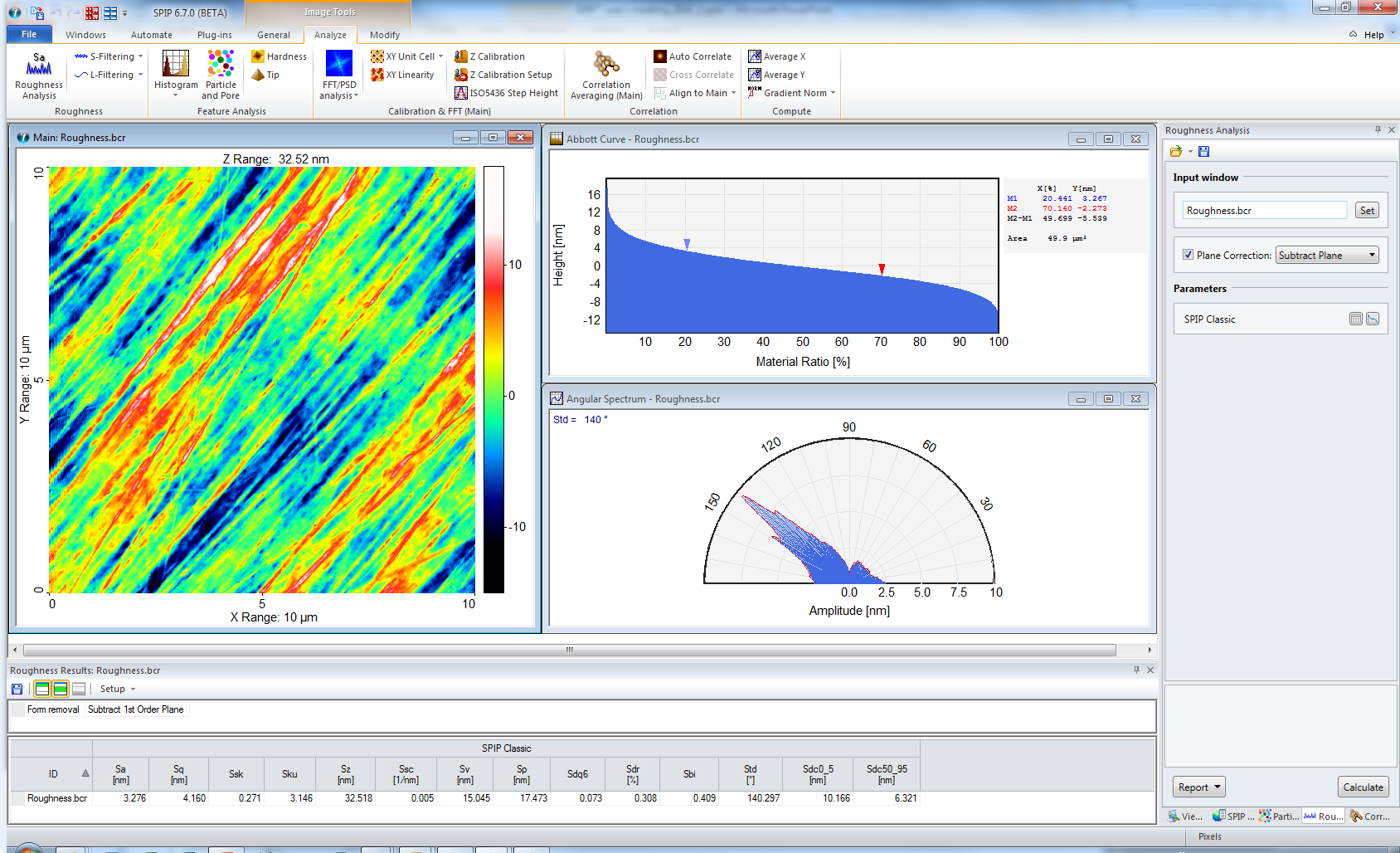Open Z Calibration

[489, 56]
